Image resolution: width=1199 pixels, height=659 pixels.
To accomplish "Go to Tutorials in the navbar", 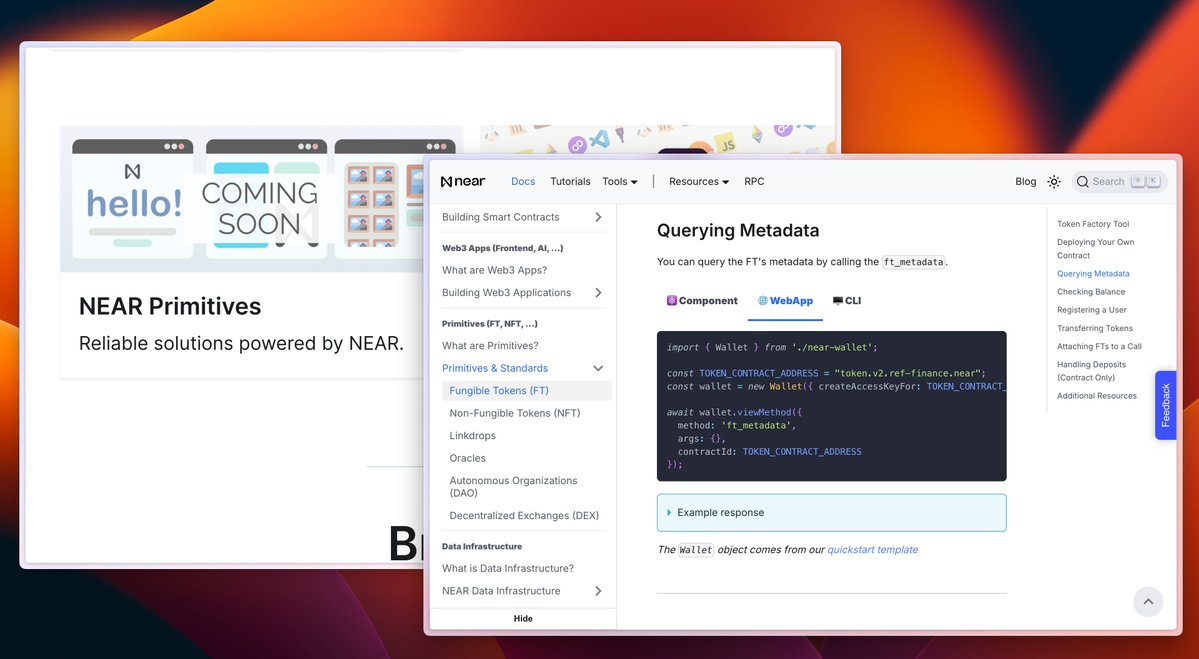I will [x=570, y=182].
